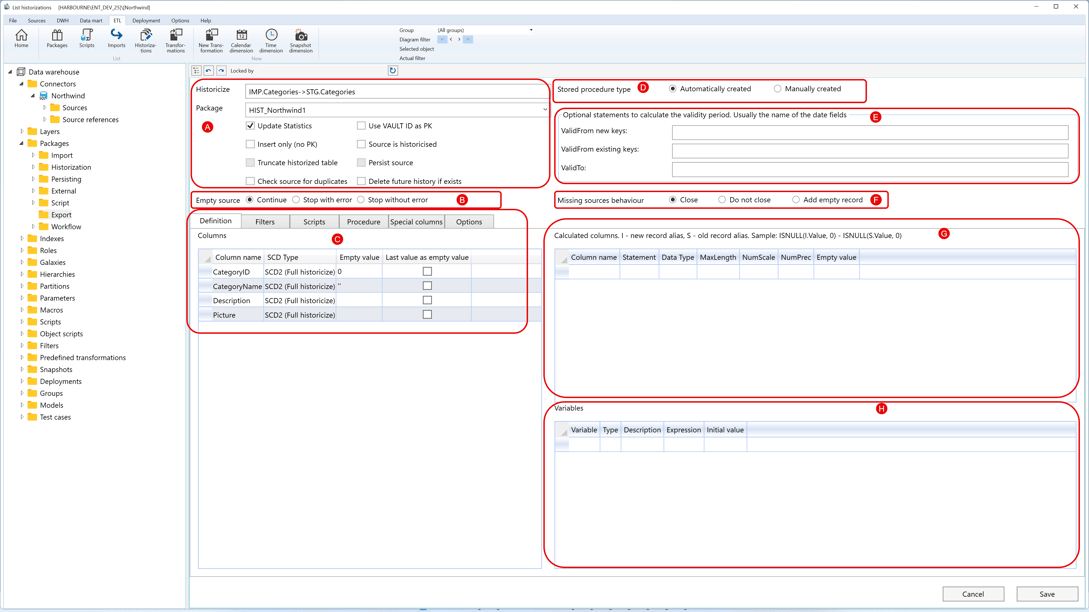Click the list view icon beside the undo arrow
The image size is (1089, 612).
[x=197, y=71]
